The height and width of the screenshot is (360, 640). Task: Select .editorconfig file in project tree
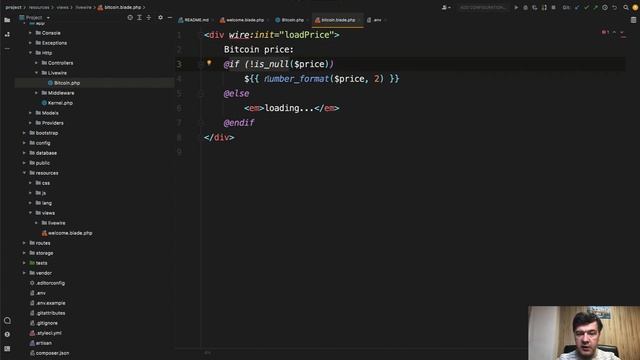(47, 283)
